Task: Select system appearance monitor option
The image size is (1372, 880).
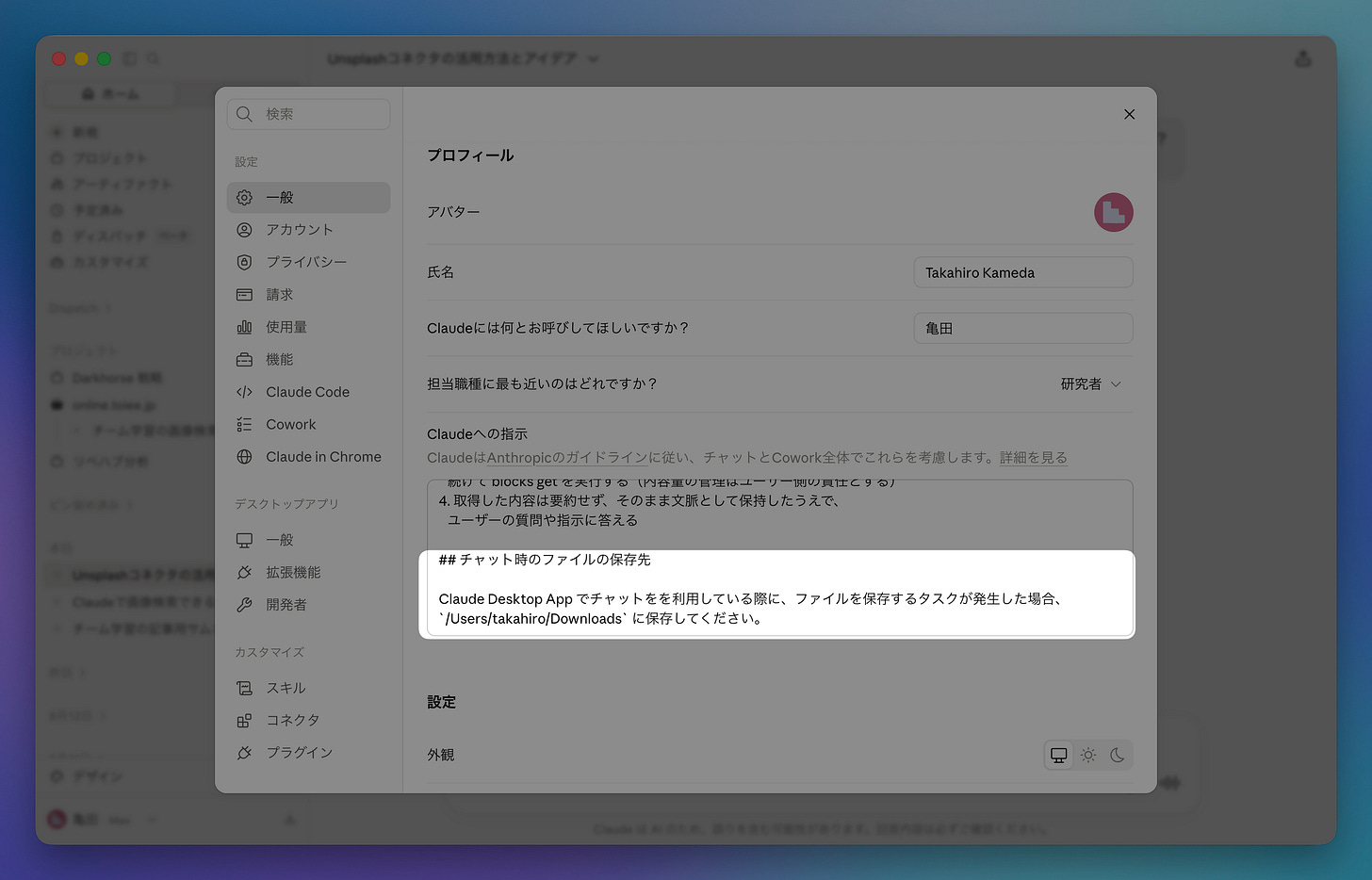Action: [1059, 756]
